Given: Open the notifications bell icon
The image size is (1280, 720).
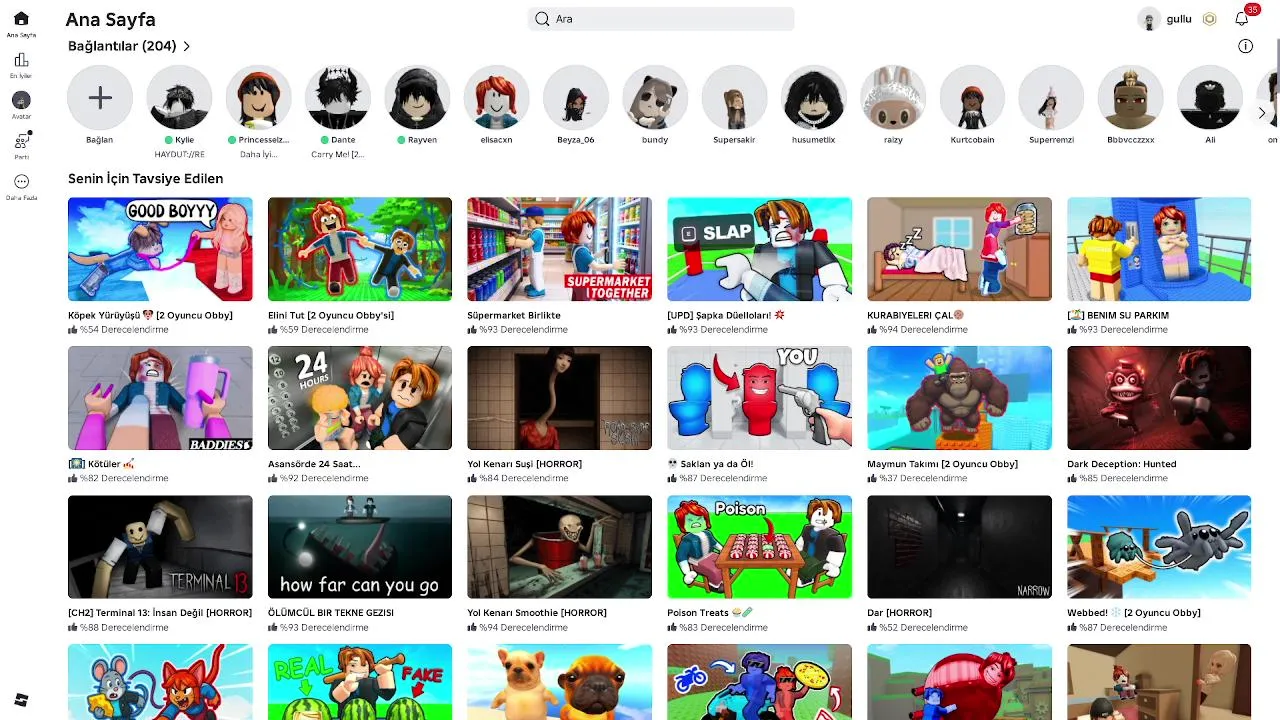Looking at the screenshot, I should 1242,19.
